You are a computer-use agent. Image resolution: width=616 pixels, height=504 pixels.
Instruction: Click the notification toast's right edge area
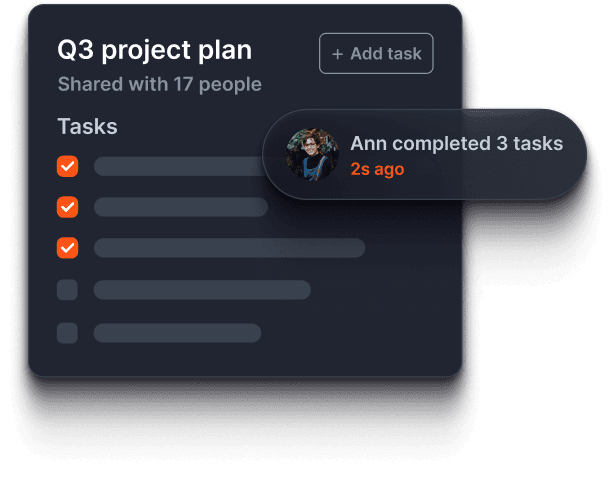pyautogui.click(x=570, y=156)
